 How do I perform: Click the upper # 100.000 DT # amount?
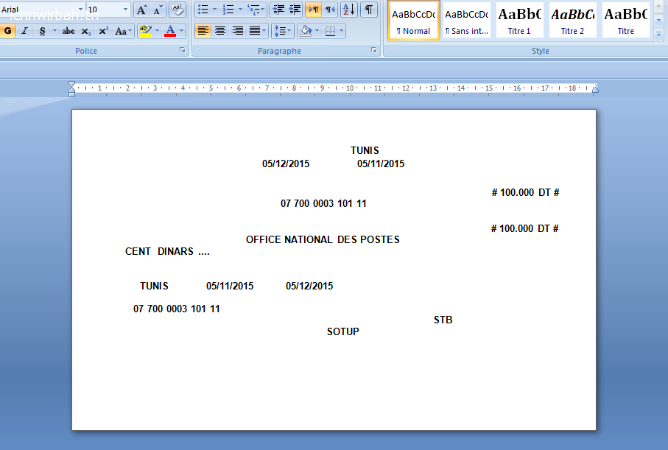pos(525,193)
